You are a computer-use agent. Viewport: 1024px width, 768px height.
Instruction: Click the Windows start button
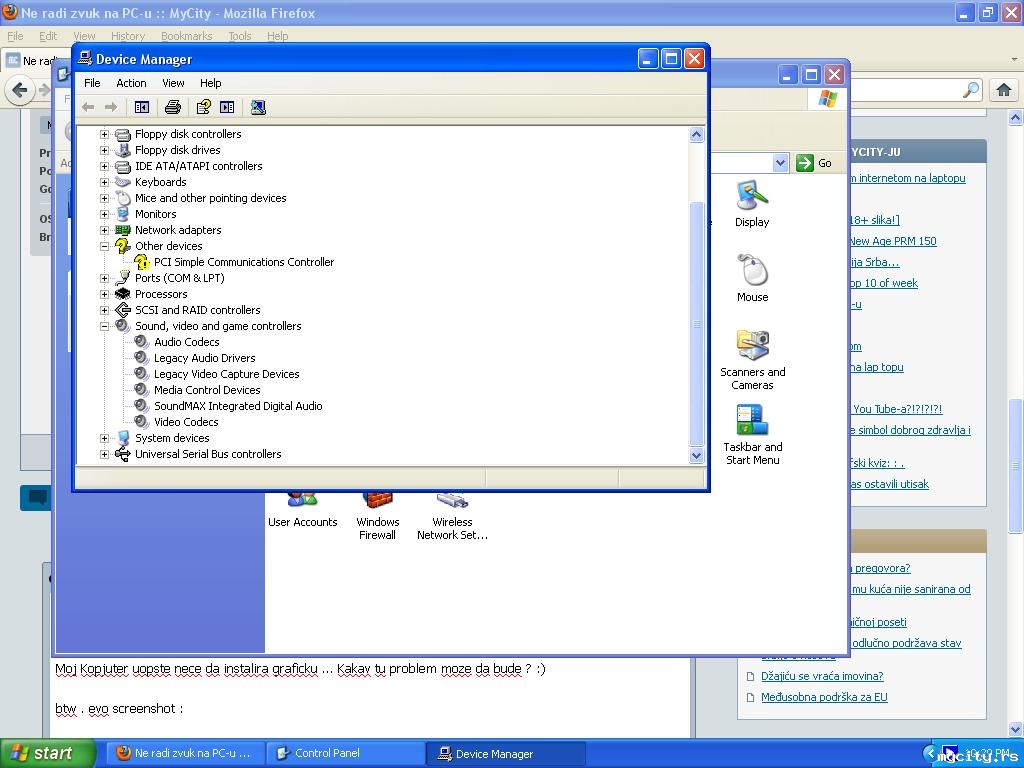point(48,753)
